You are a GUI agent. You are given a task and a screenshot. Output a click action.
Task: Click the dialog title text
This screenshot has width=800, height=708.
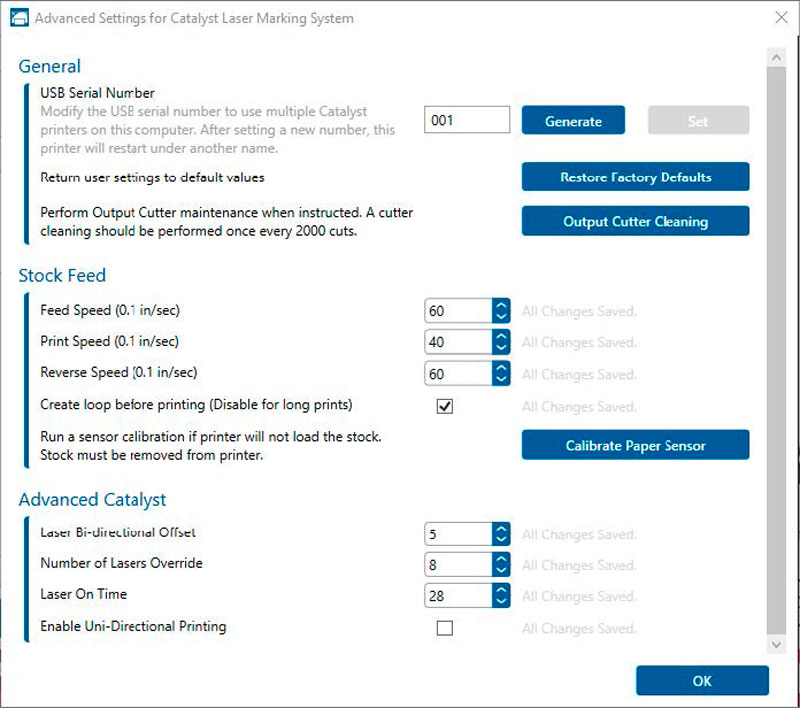click(194, 18)
